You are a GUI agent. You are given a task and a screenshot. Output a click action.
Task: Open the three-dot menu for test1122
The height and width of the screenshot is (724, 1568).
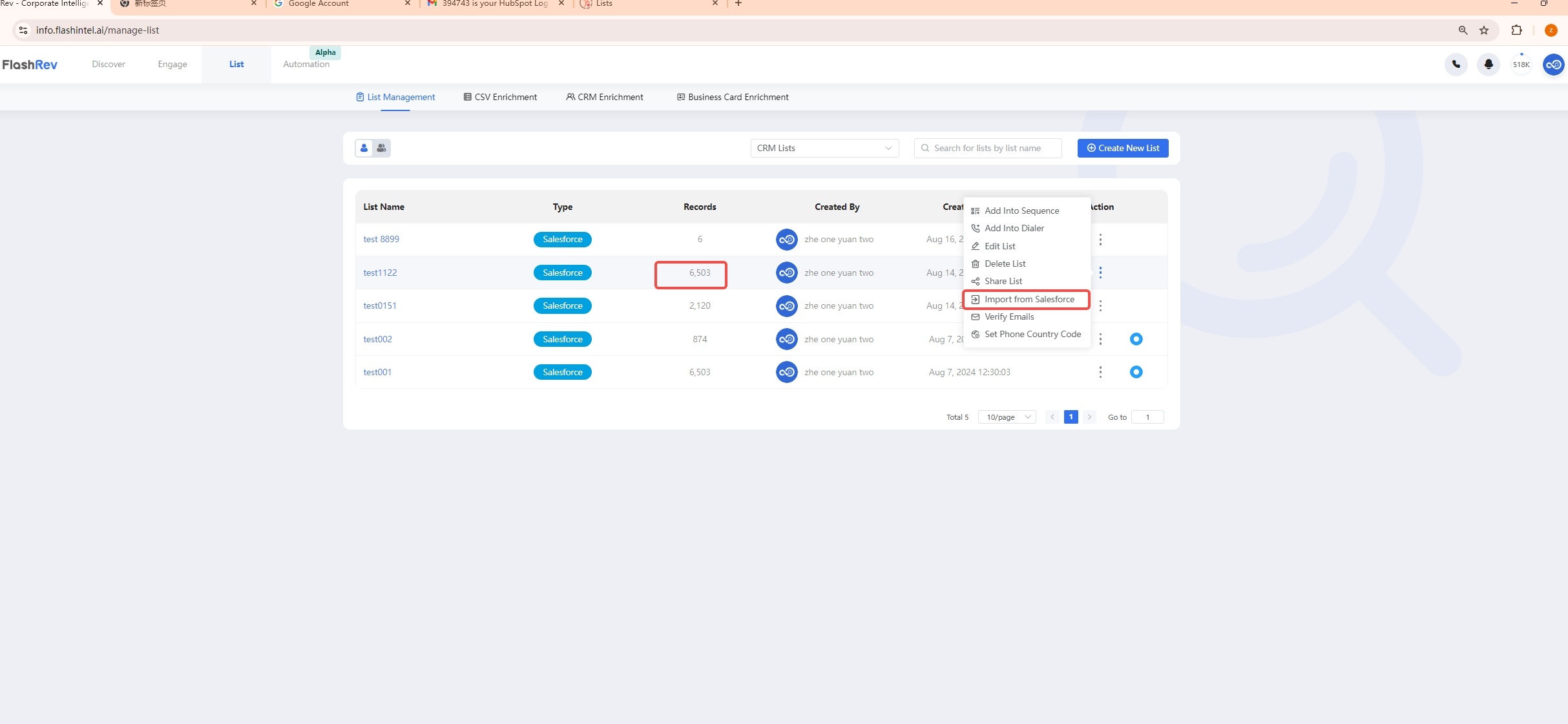point(1100,273)
